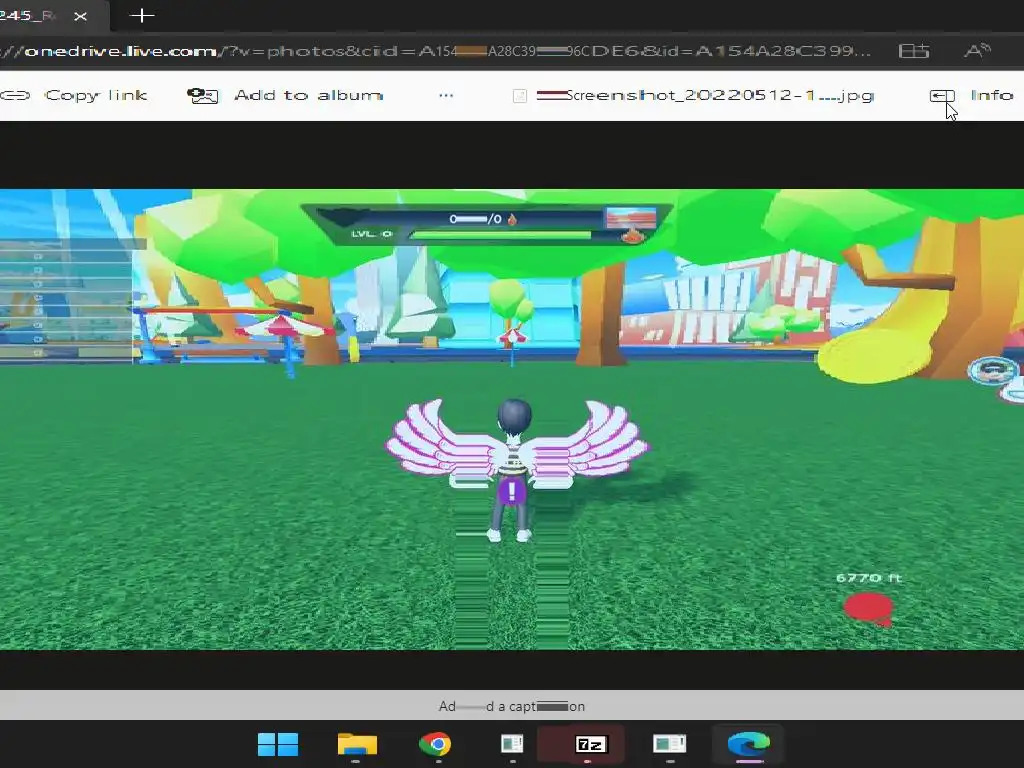Click the round avatar icon at the right edge
This screenshot has height=768, width=1024.
[993, 371]
